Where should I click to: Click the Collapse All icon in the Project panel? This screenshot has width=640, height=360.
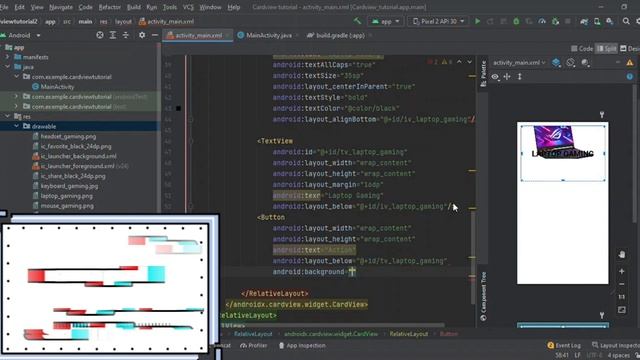[x=126, y=36]
